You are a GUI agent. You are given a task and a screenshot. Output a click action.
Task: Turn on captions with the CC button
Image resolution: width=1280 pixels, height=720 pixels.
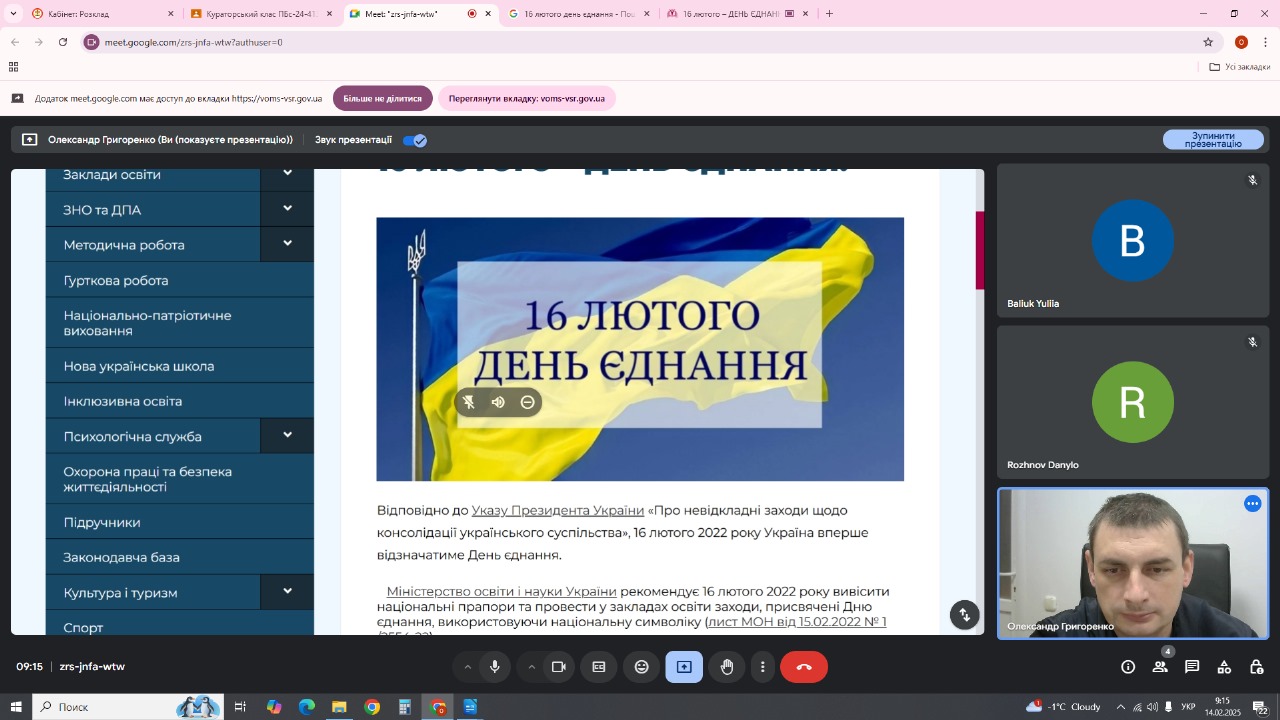click(599, 667)
